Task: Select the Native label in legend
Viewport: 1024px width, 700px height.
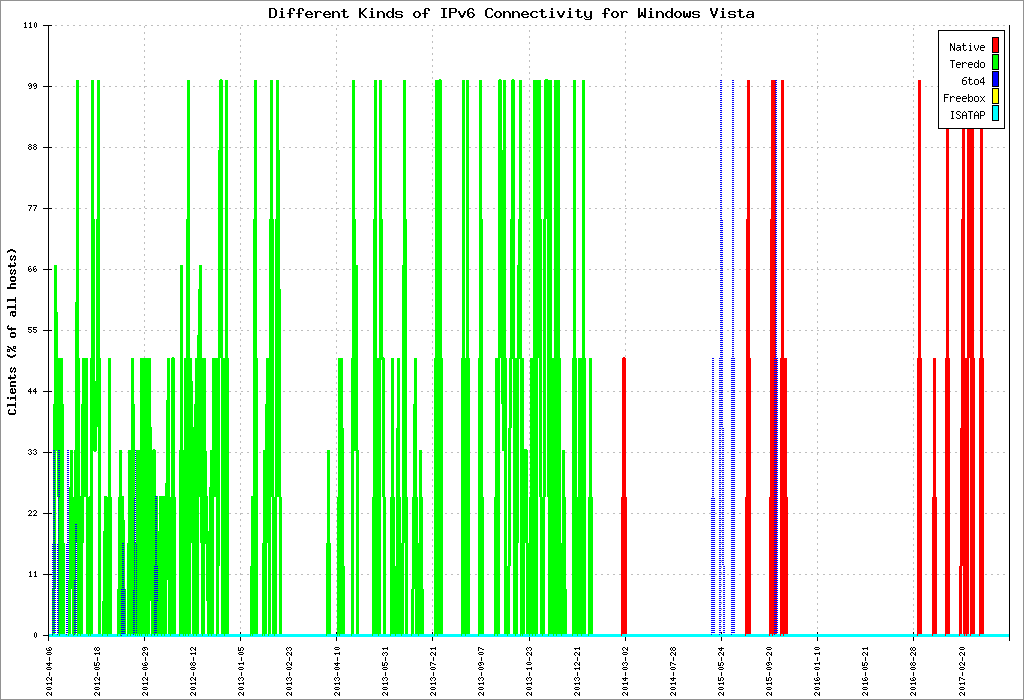Action: (966, 47)
